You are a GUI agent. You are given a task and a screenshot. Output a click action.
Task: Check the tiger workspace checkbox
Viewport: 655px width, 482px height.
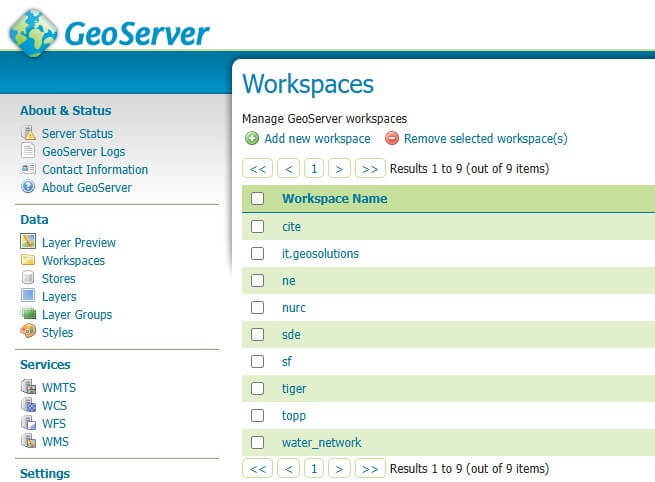click(257, 388)
